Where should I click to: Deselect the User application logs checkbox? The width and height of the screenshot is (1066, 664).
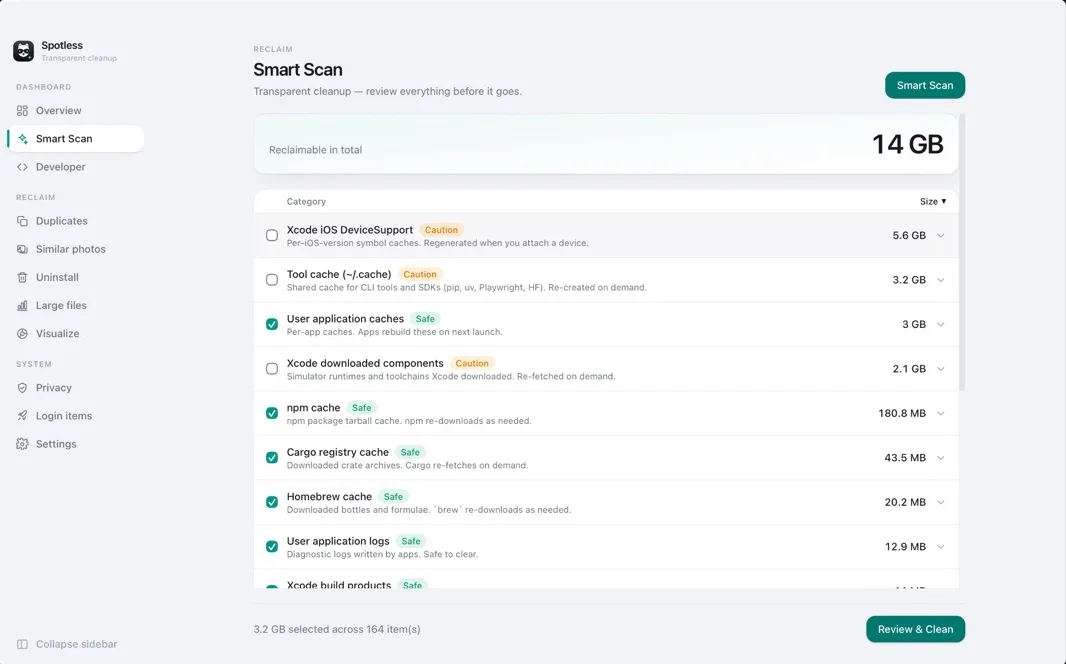click(272, 546)
